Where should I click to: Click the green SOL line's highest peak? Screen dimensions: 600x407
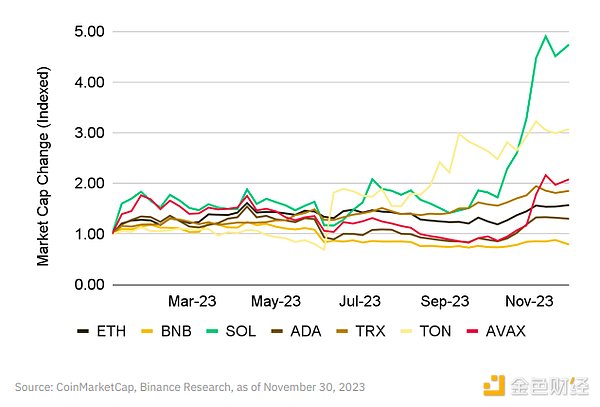[x=546, y=36]
